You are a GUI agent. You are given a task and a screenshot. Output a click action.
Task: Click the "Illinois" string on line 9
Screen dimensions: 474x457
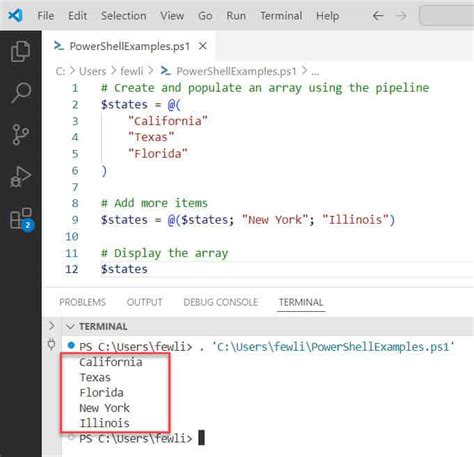tap(355, 220)
